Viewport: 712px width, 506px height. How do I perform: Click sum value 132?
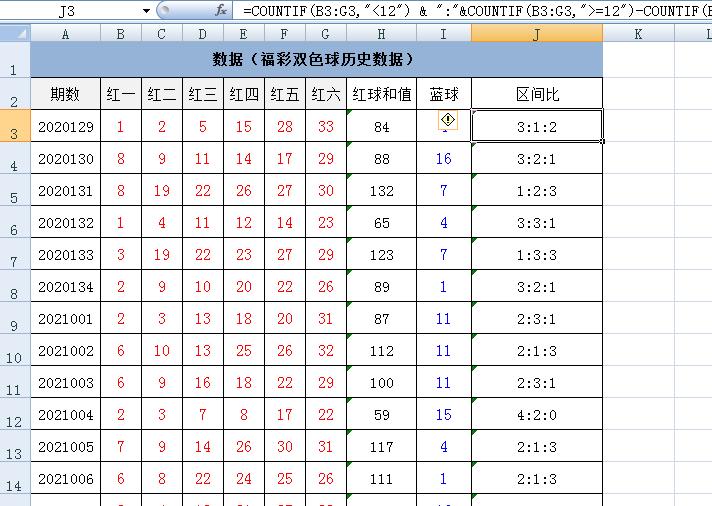(381, 190)
